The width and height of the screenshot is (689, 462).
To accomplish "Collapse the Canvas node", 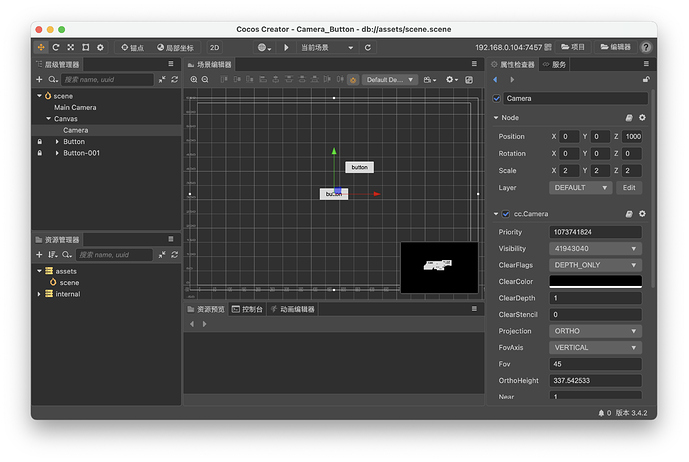I will [47, 119].
